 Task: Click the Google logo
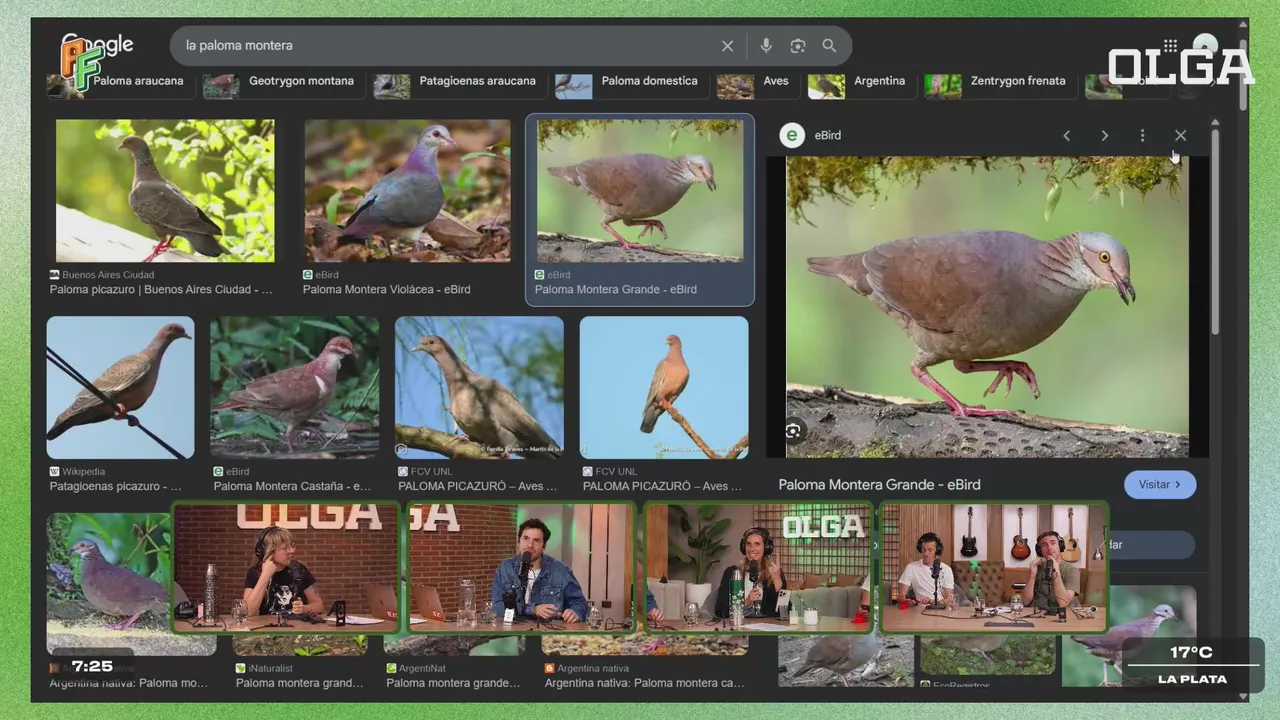point(97,47)
